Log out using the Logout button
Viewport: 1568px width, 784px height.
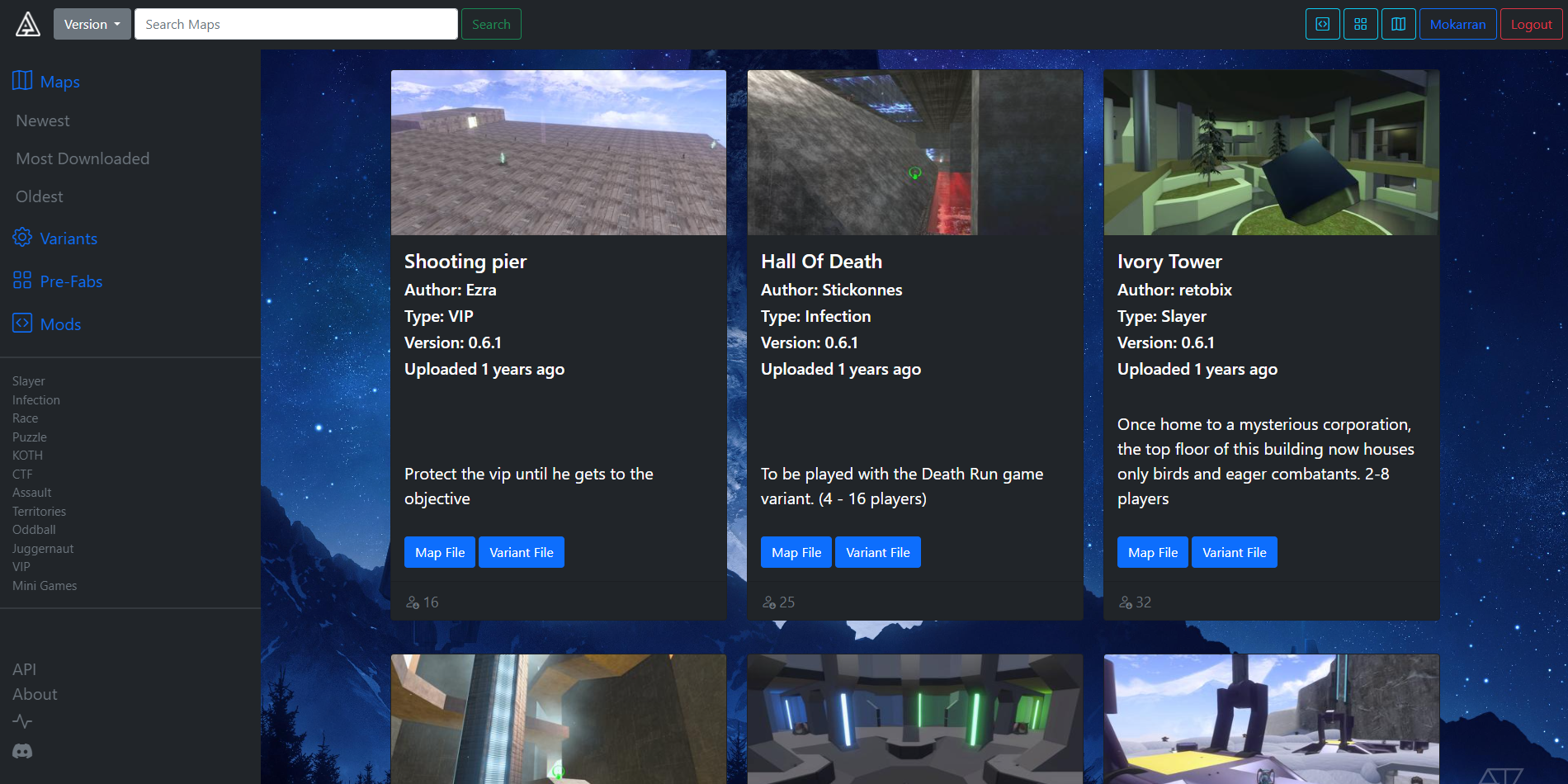click(x=1532, y=24)
